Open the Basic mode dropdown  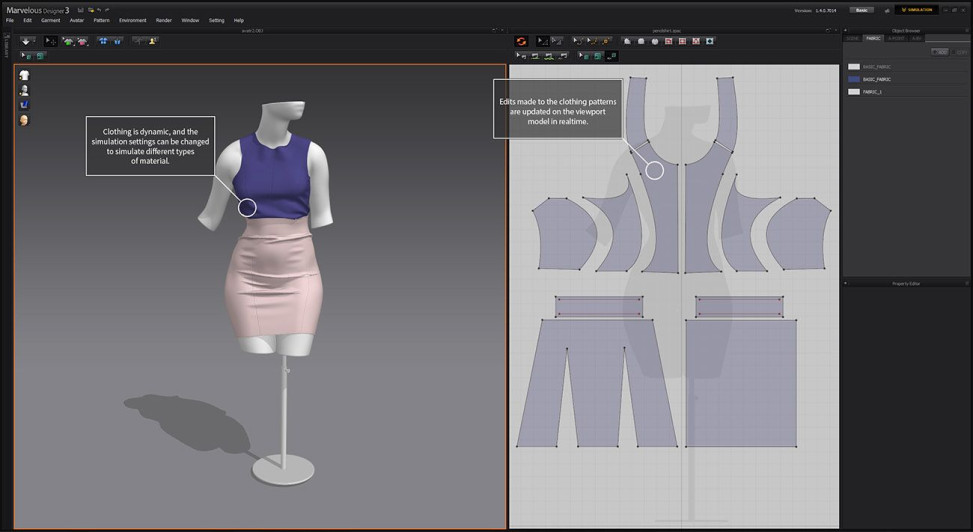862,10
